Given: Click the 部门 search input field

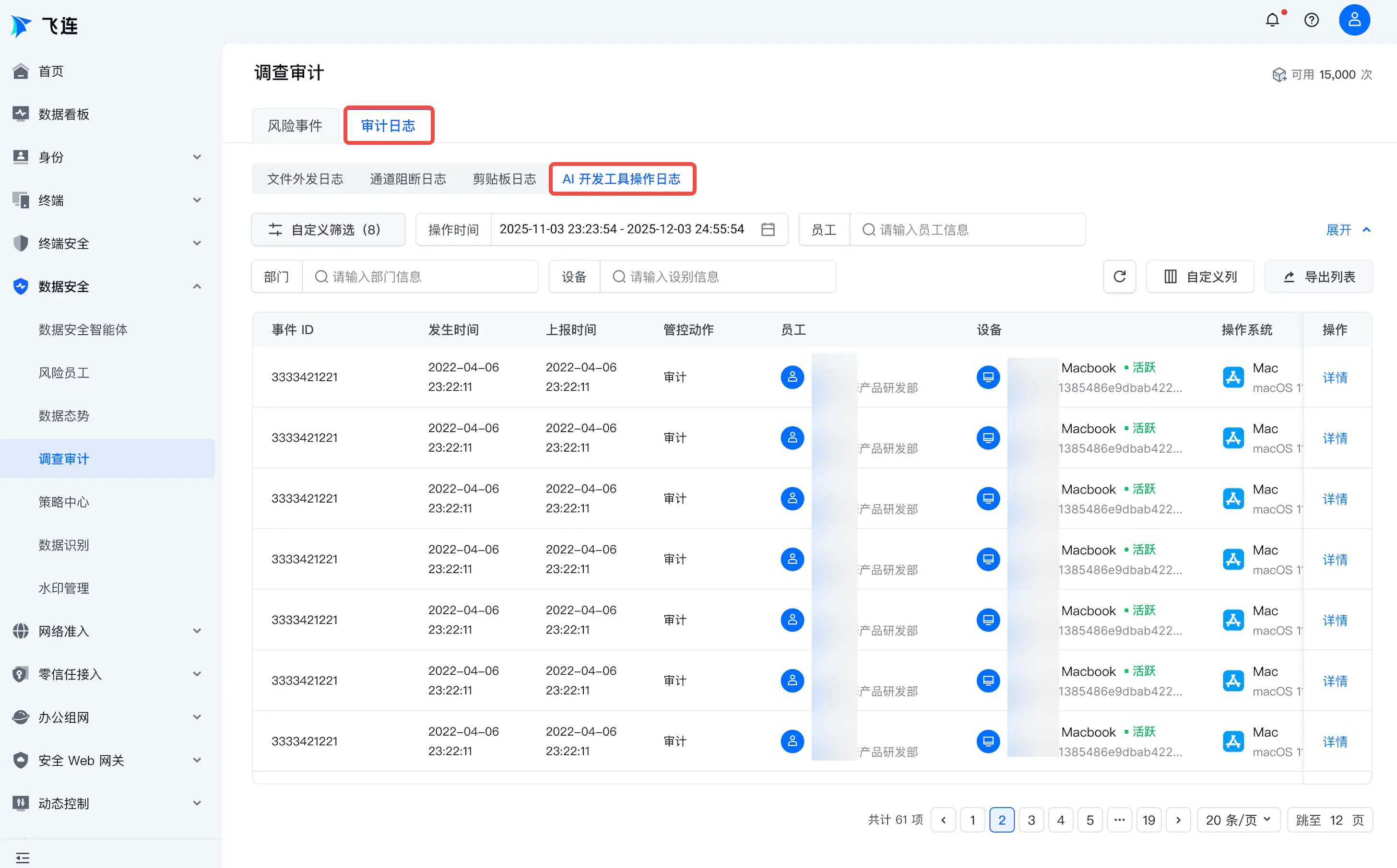Looking at the screenshot, I should click(420, 277).
